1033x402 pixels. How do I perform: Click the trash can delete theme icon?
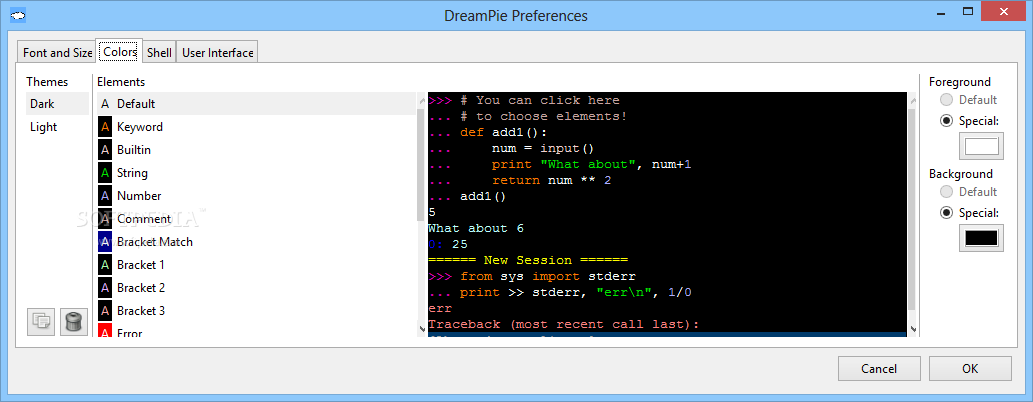74,322
